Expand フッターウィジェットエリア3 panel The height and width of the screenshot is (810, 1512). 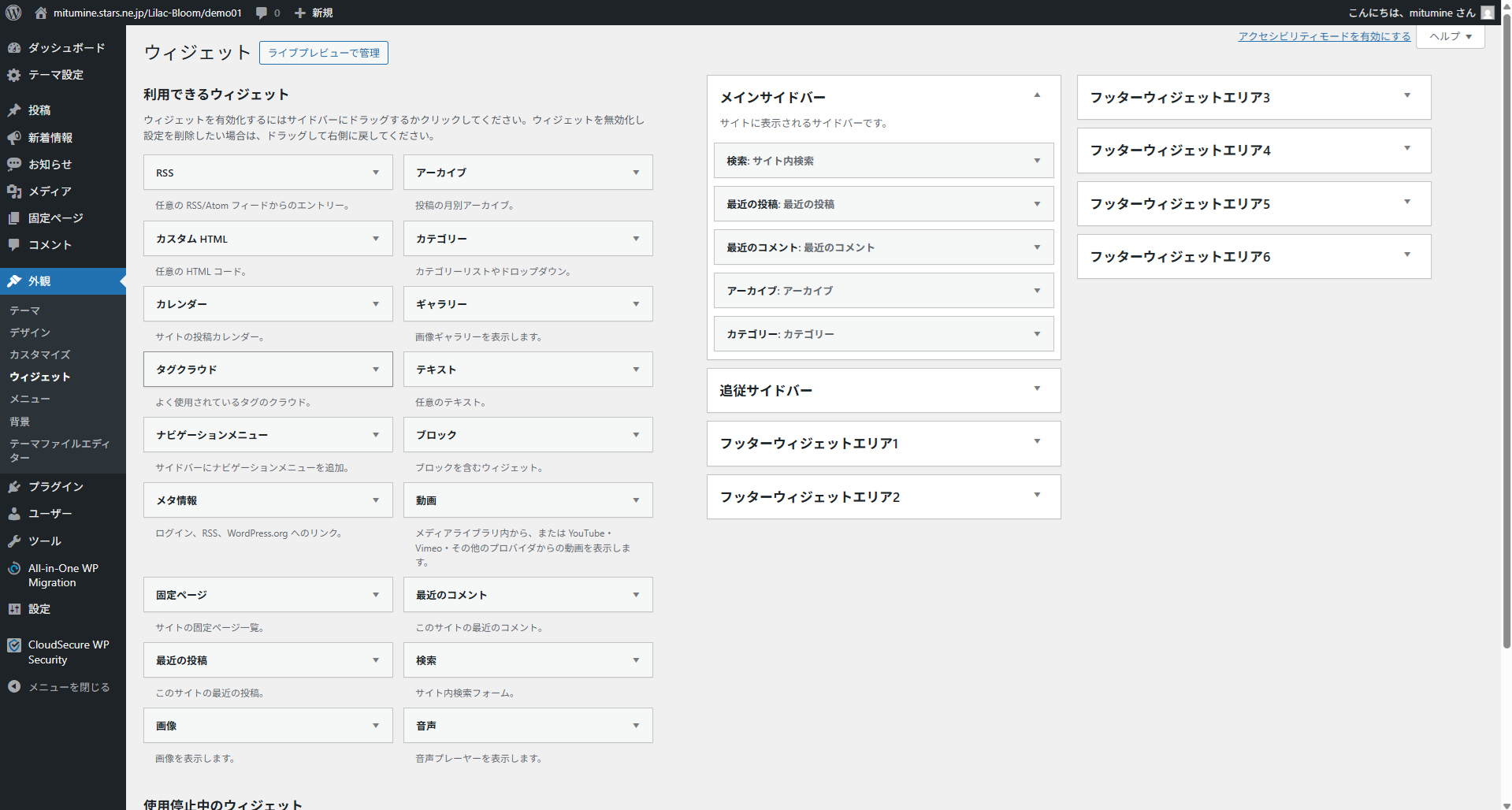coord(1407,96)
